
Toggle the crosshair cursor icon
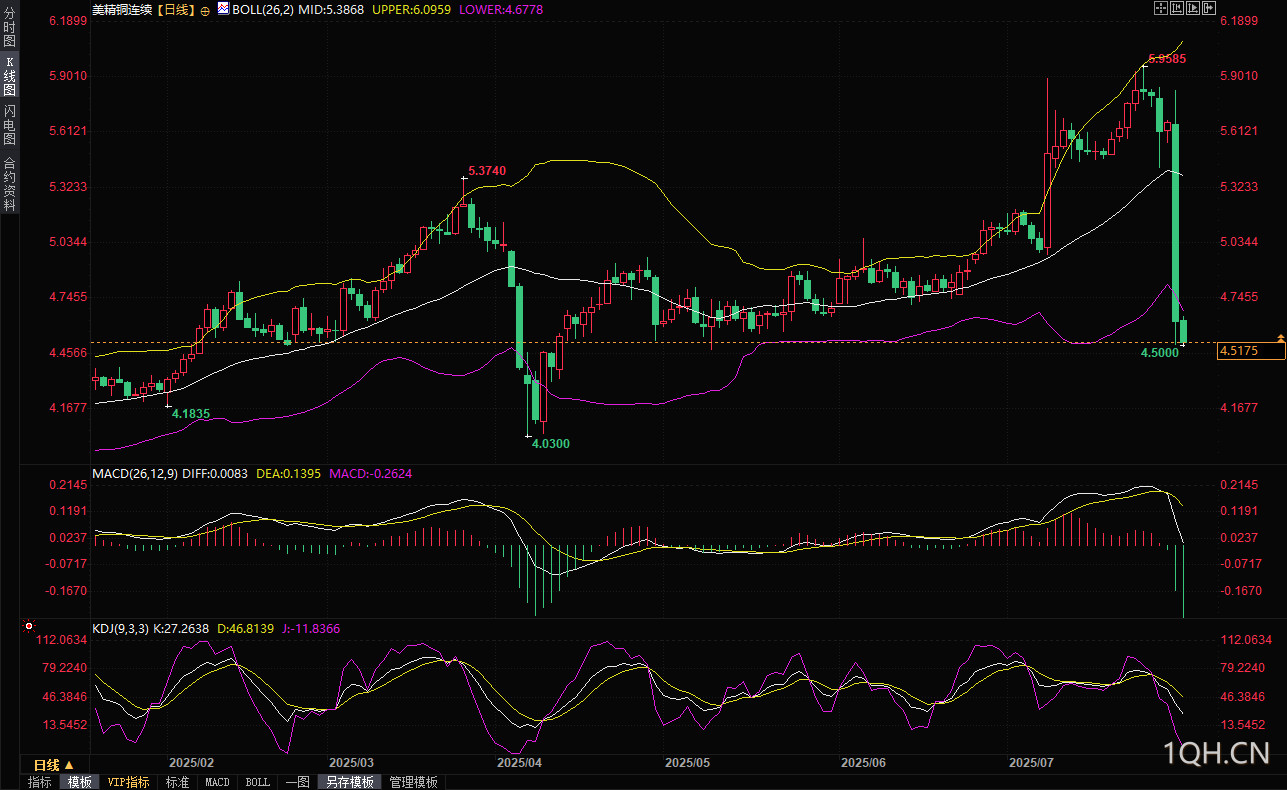click(x=1161, y=8)
